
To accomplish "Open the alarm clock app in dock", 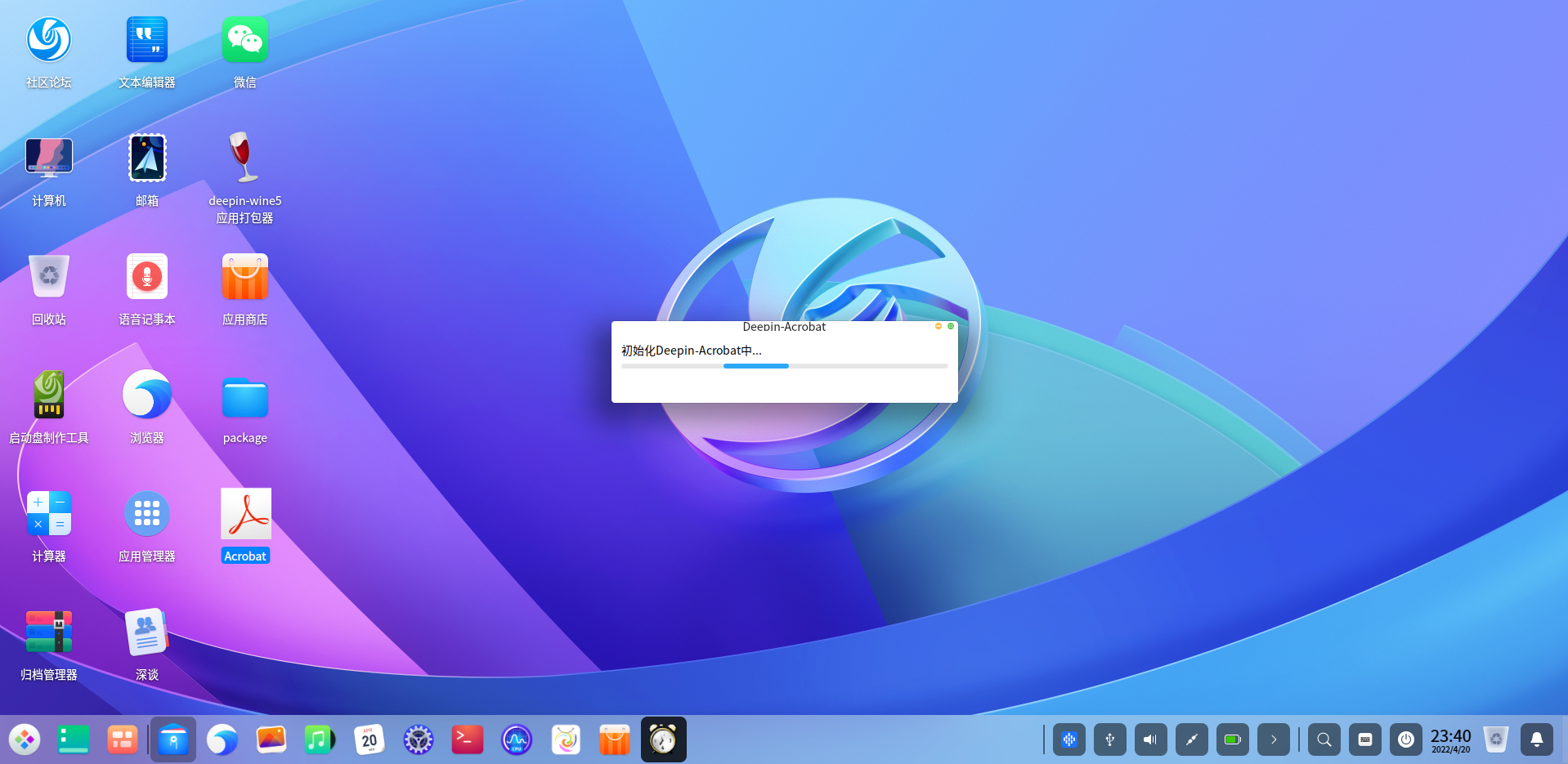I will pyautogui.click(x=663, y=740).
